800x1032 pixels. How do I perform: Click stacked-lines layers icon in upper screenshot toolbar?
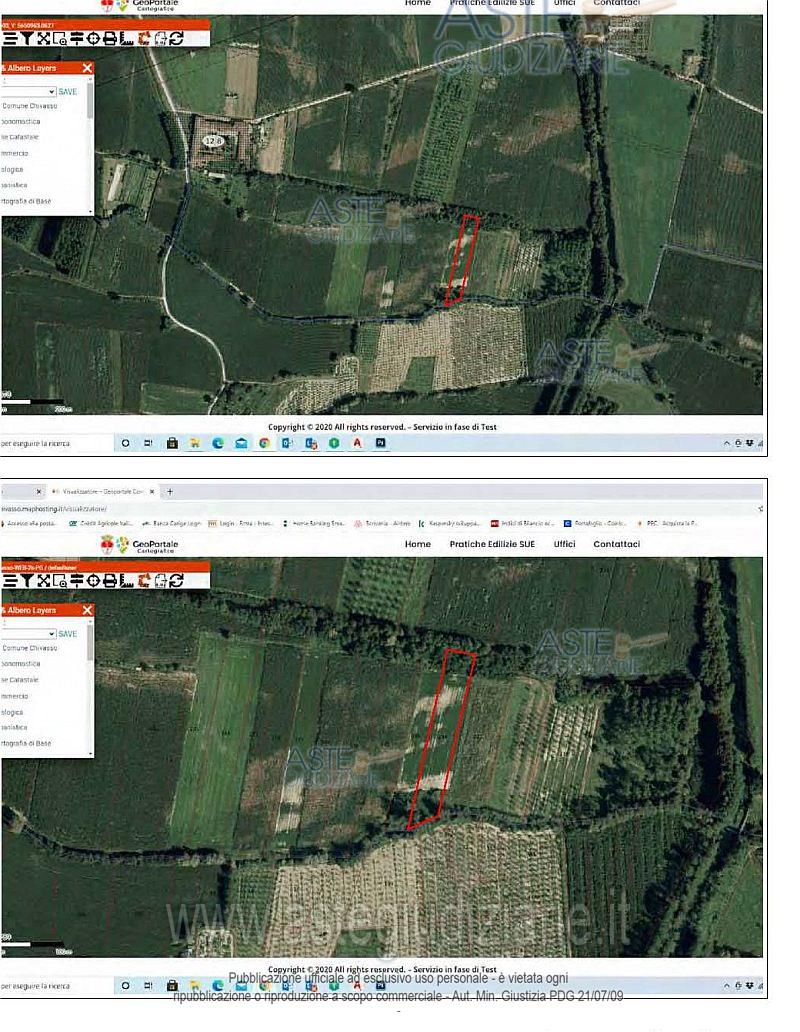click(77, 39)
